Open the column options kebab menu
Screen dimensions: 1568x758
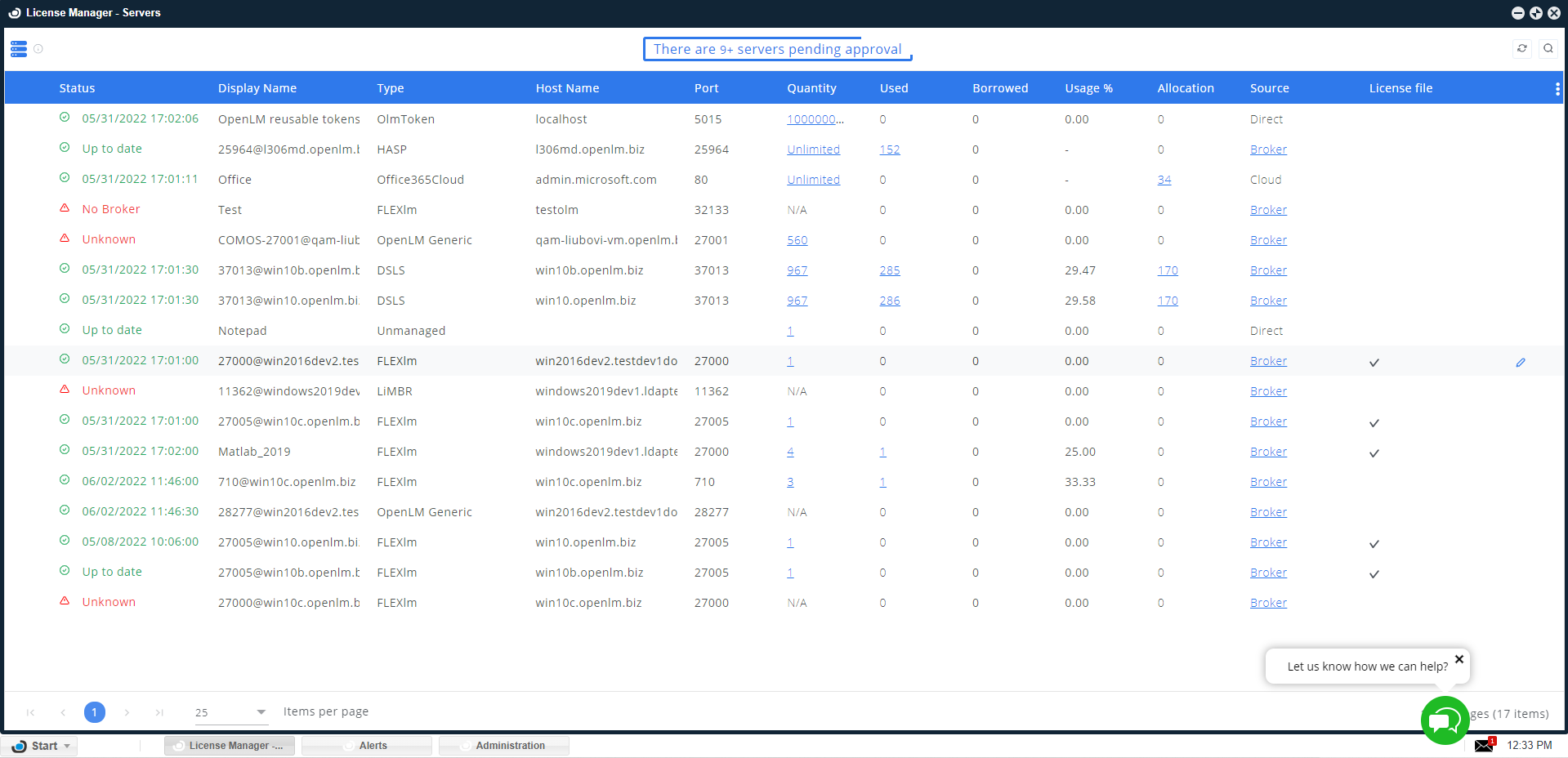1557,88
